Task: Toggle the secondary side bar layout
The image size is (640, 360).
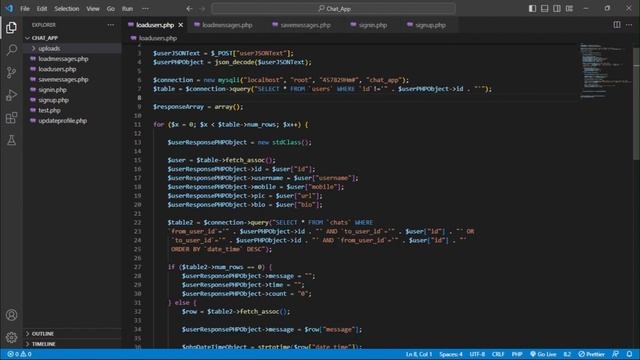Action: point(557,9)
